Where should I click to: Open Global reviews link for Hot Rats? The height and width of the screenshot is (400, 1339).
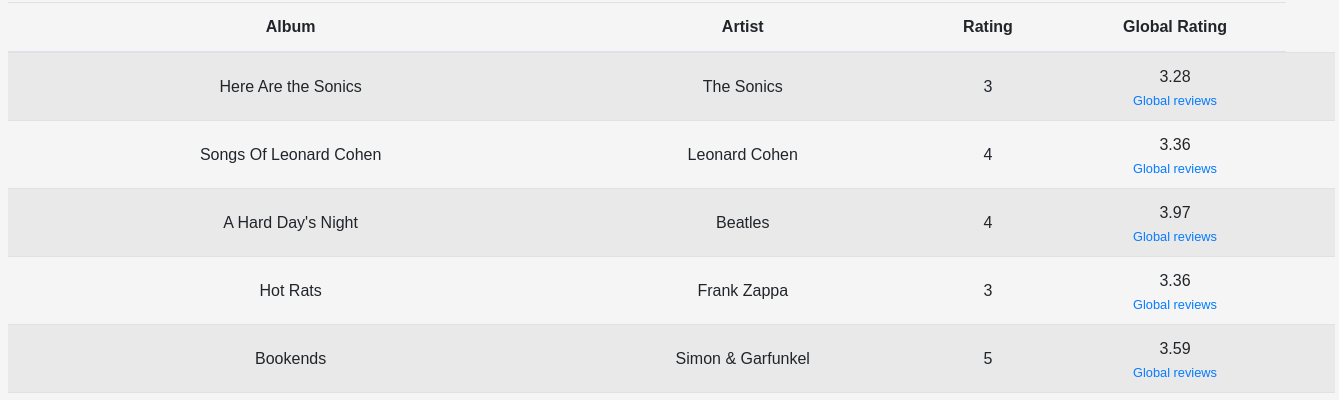coord(1174,305)
